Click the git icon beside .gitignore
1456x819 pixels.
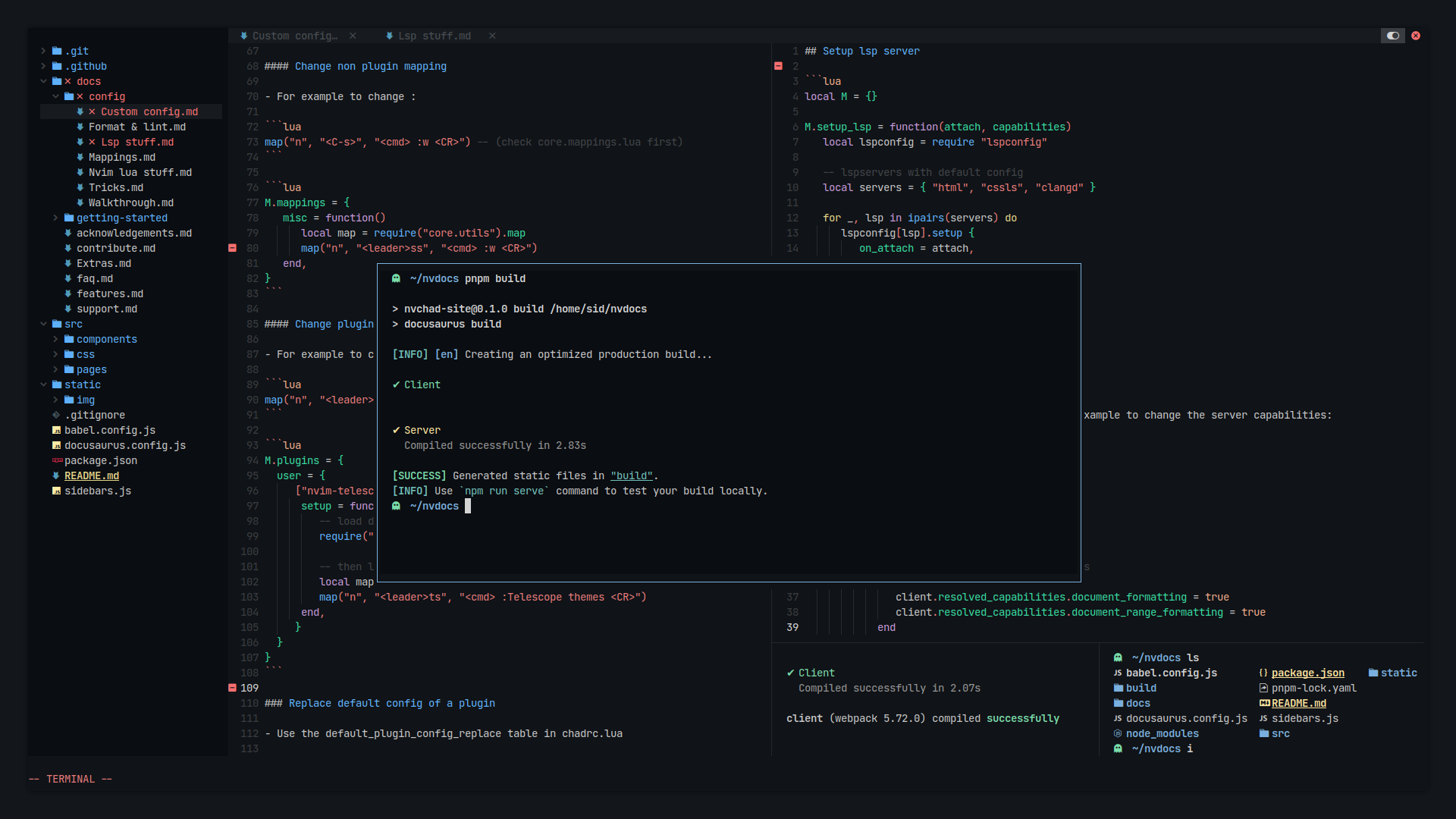point(56,415)
